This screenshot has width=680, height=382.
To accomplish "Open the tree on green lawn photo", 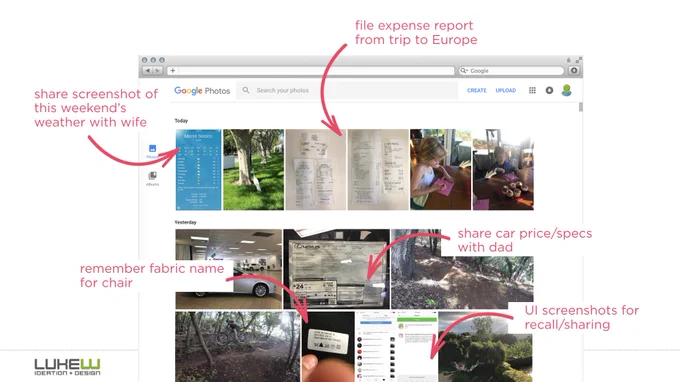I will click(254, 170).
